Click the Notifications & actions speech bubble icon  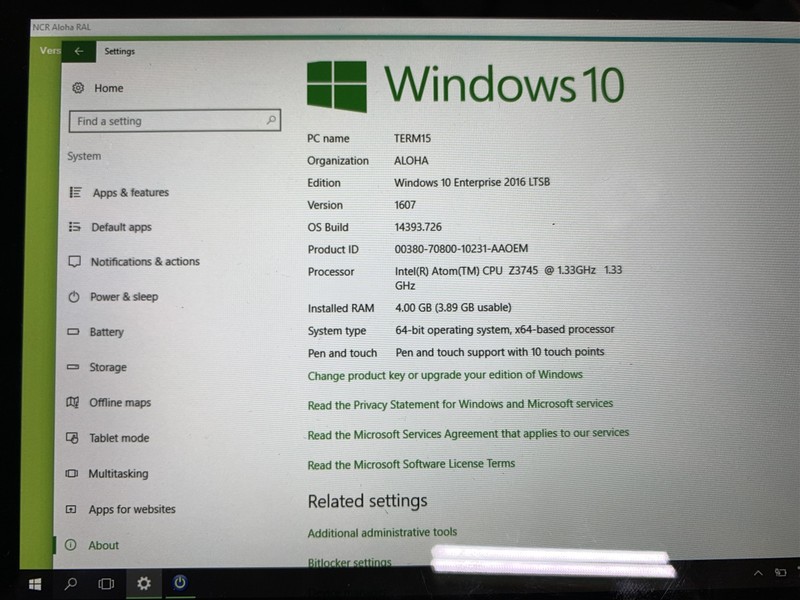pyautogui.click(x=74, y=261)
